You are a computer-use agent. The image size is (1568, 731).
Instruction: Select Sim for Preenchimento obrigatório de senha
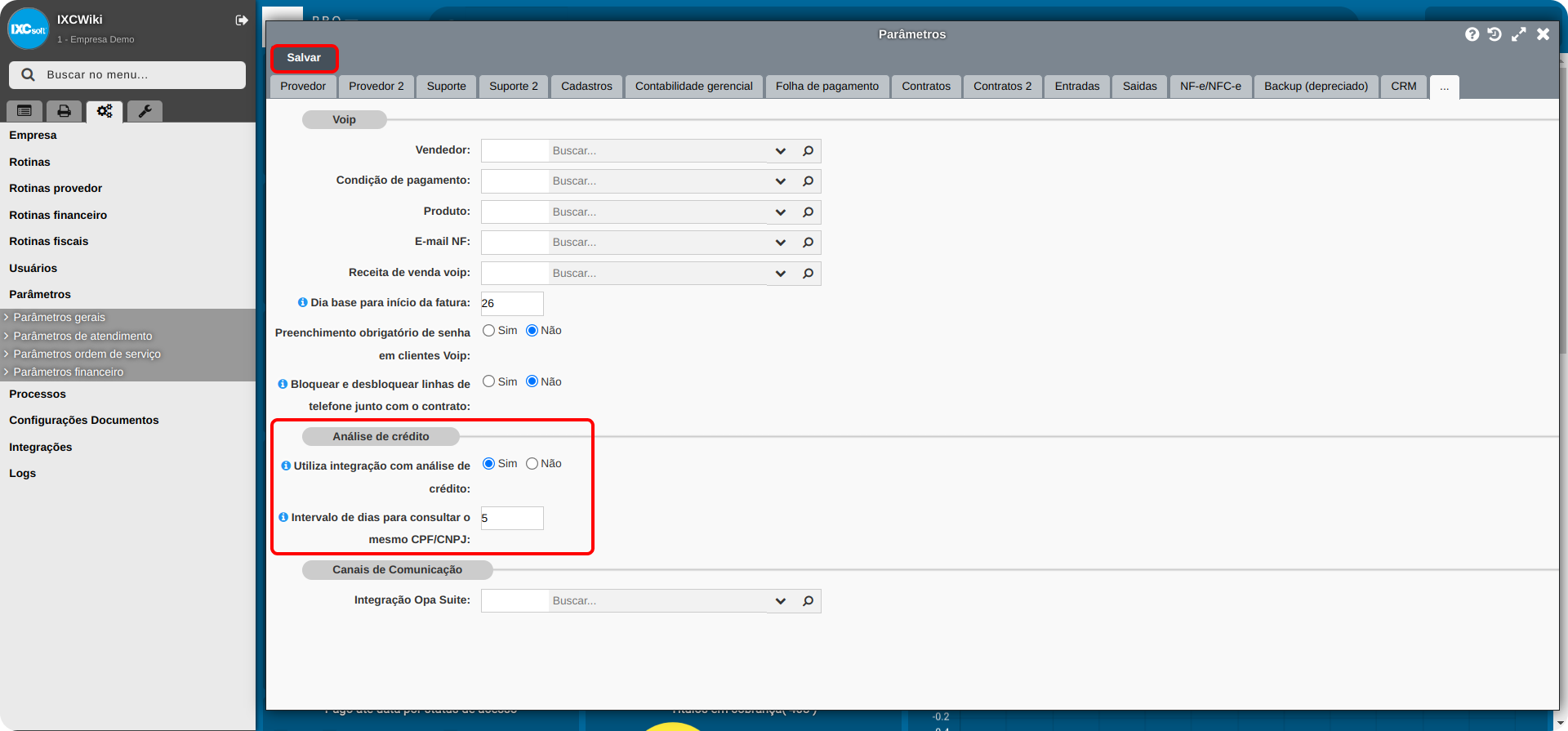(x=488, y=331)
